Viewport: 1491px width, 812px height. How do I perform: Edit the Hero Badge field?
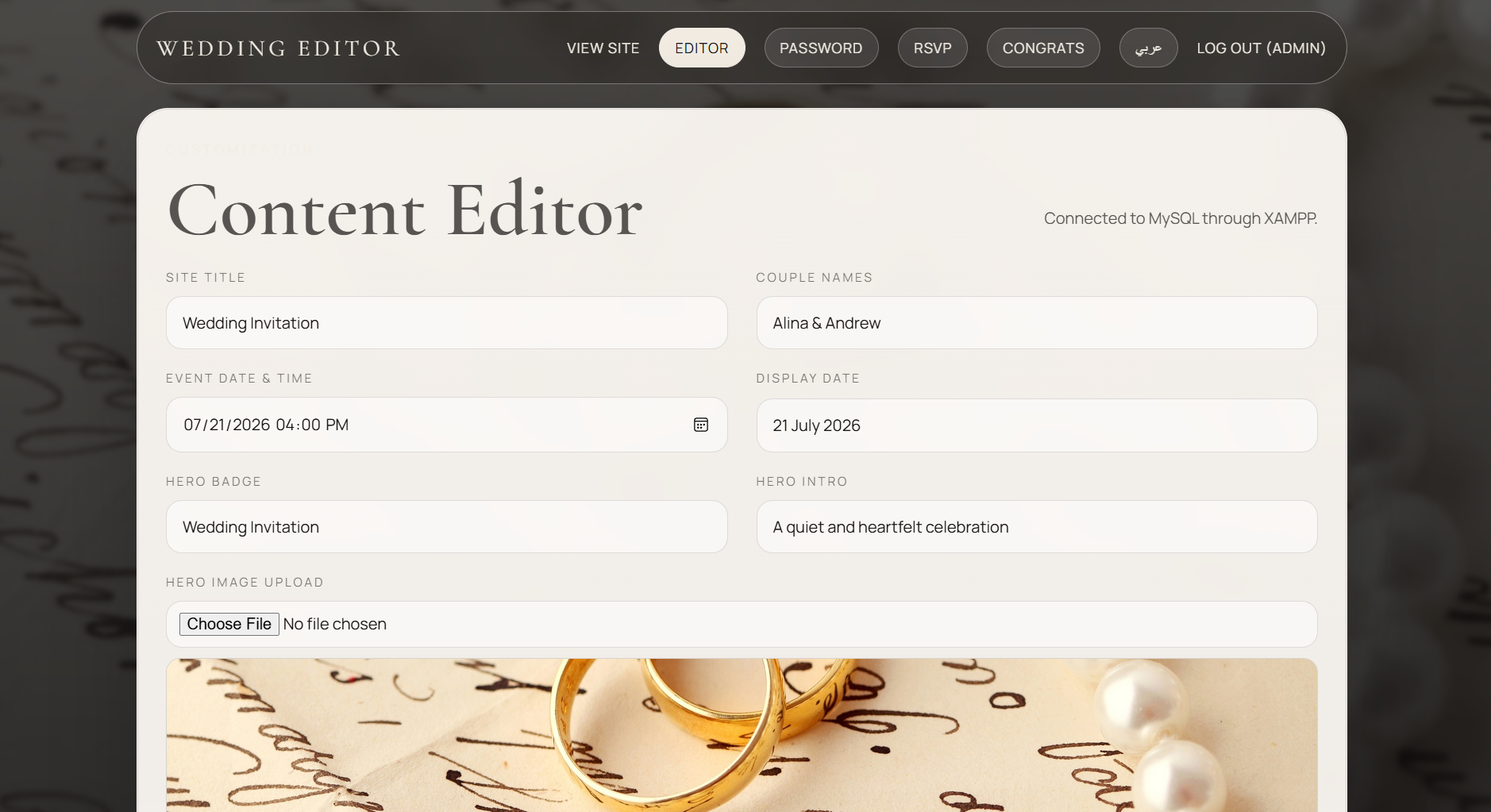coord(446,527)
